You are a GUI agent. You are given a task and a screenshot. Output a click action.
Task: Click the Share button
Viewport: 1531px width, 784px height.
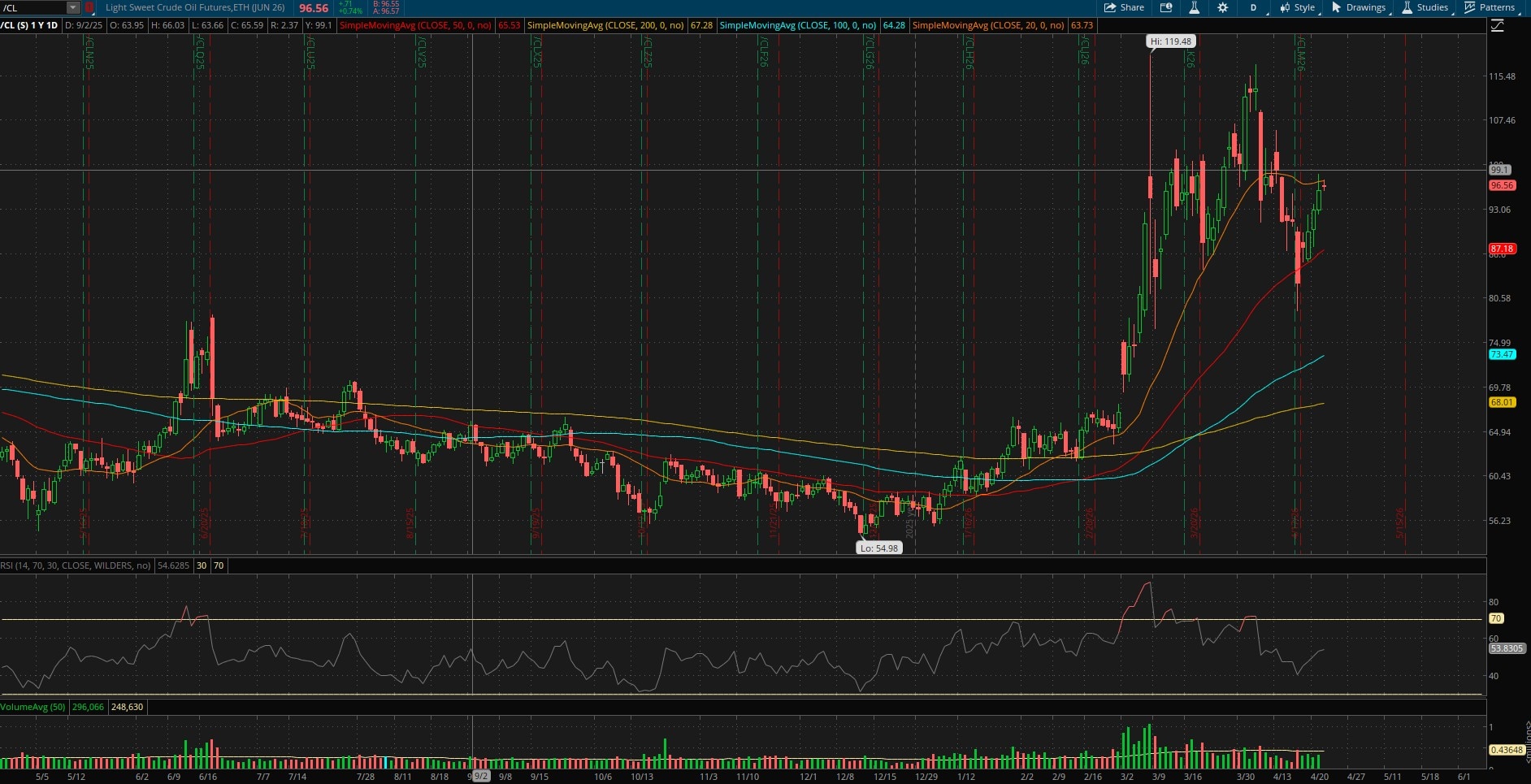pyautogui.click(x=1124, y=7)
